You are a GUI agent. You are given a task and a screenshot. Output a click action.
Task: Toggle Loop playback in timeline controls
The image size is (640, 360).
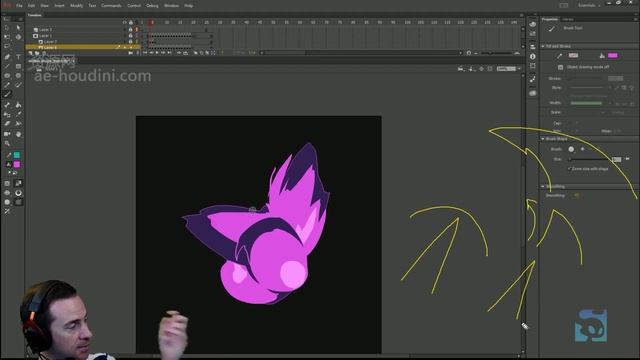(x=185, y=53)
